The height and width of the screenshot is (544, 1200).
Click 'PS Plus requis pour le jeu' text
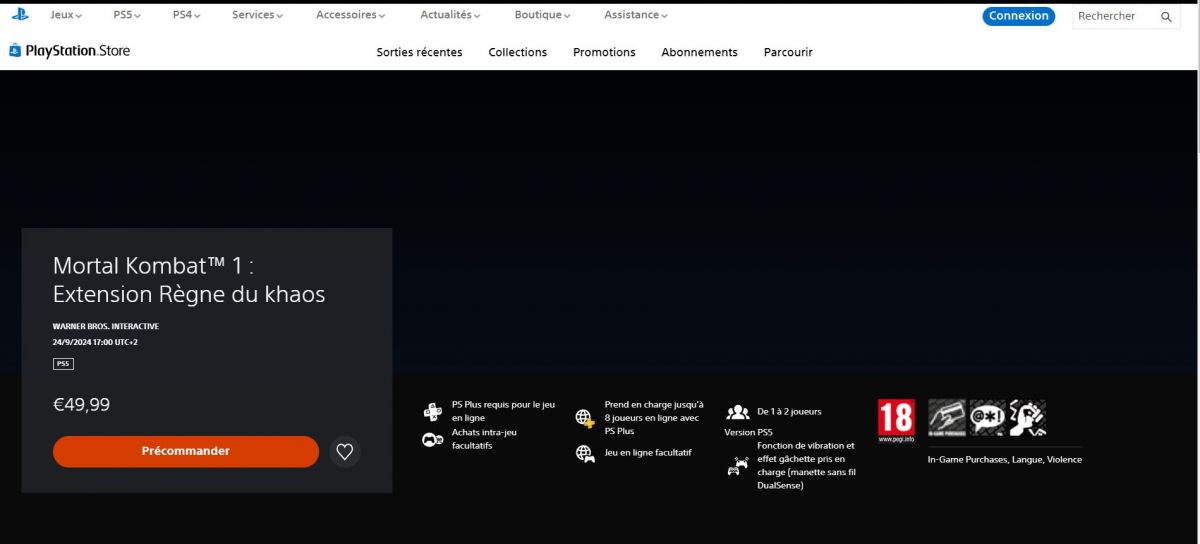pyautogui.click(x=503, y=411)
